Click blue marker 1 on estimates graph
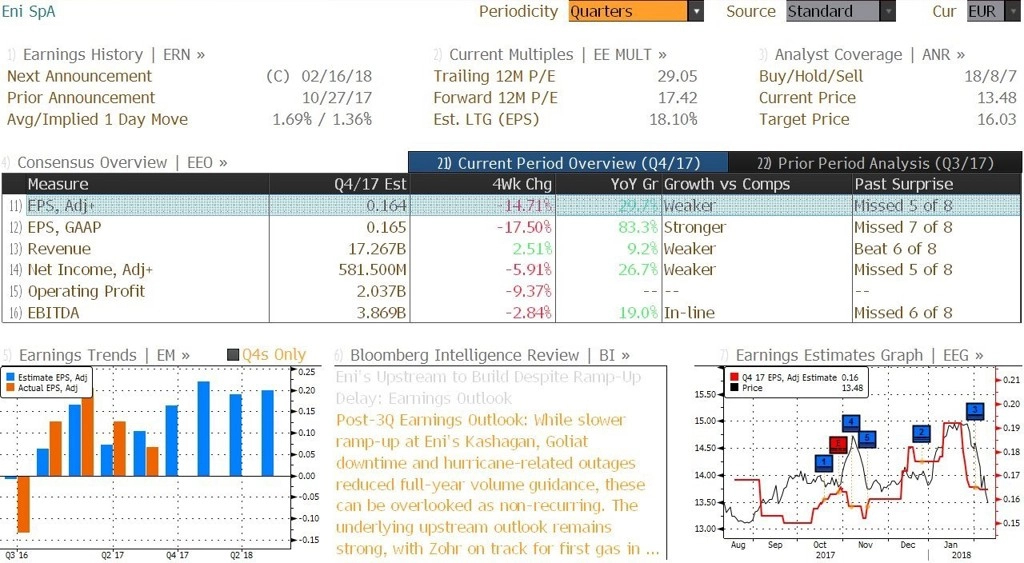 [824, 462]
